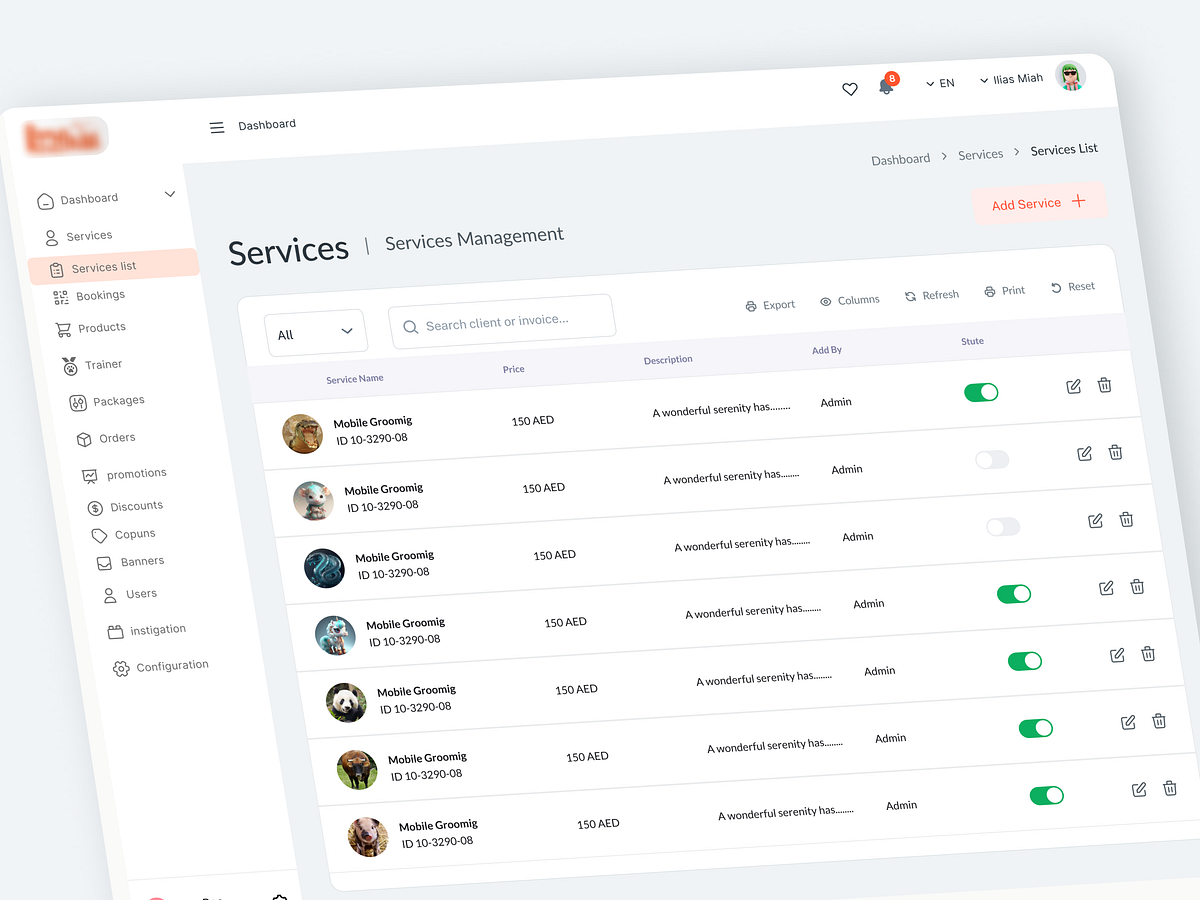
Task: Expand the Dashboard sidebar chevron
Action: click(x=170, y=194)
